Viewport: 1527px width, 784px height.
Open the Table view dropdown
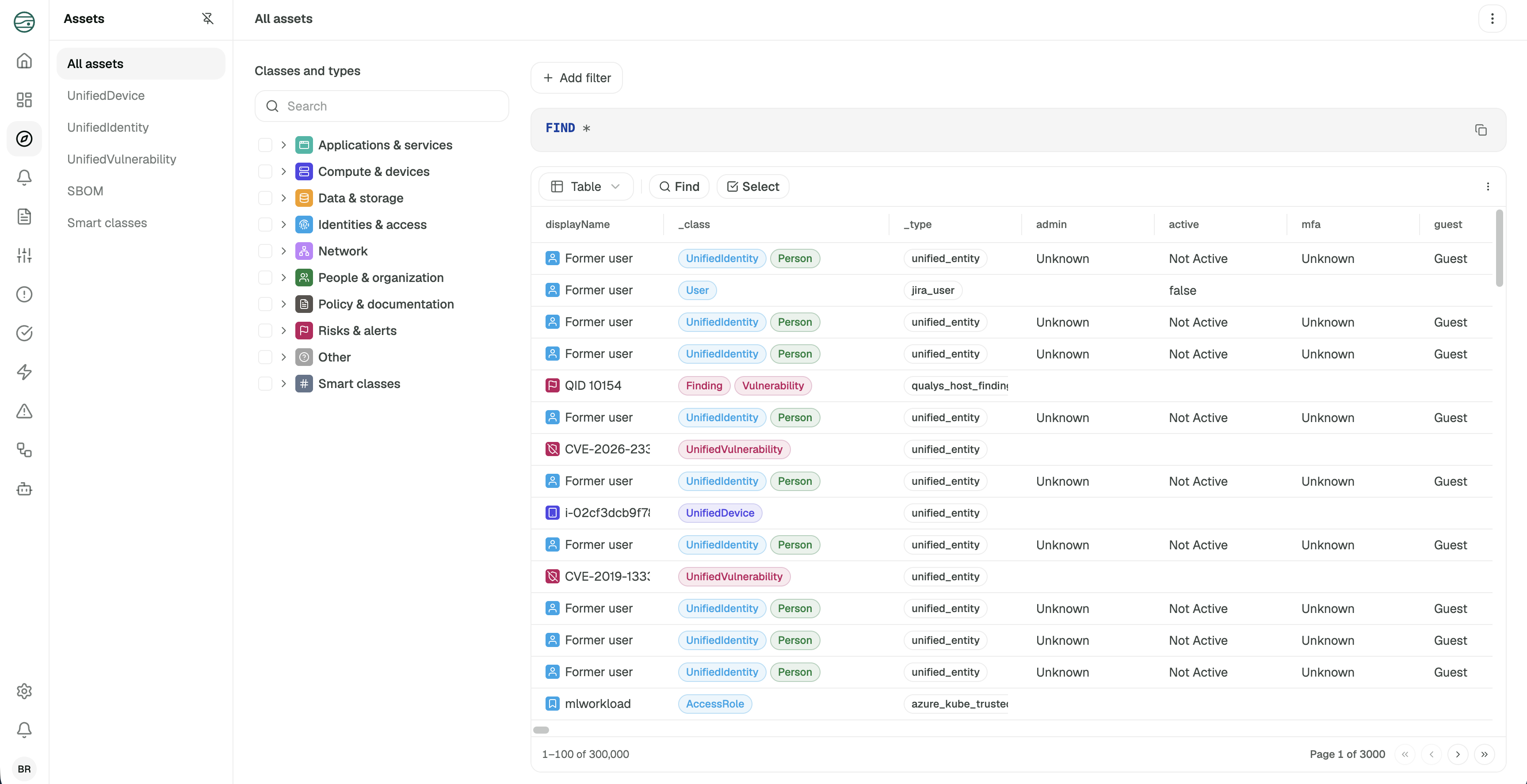point(586,186)
